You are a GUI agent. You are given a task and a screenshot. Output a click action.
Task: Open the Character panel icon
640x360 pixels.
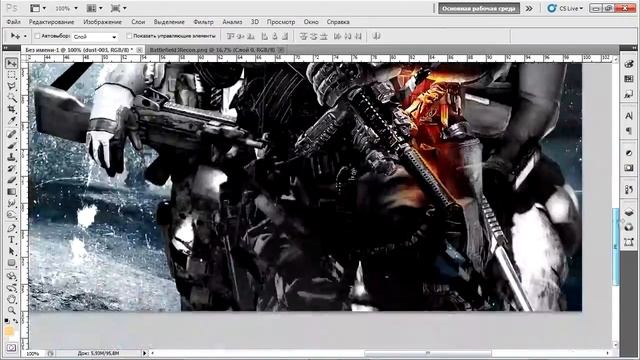(x=629, y=116)
